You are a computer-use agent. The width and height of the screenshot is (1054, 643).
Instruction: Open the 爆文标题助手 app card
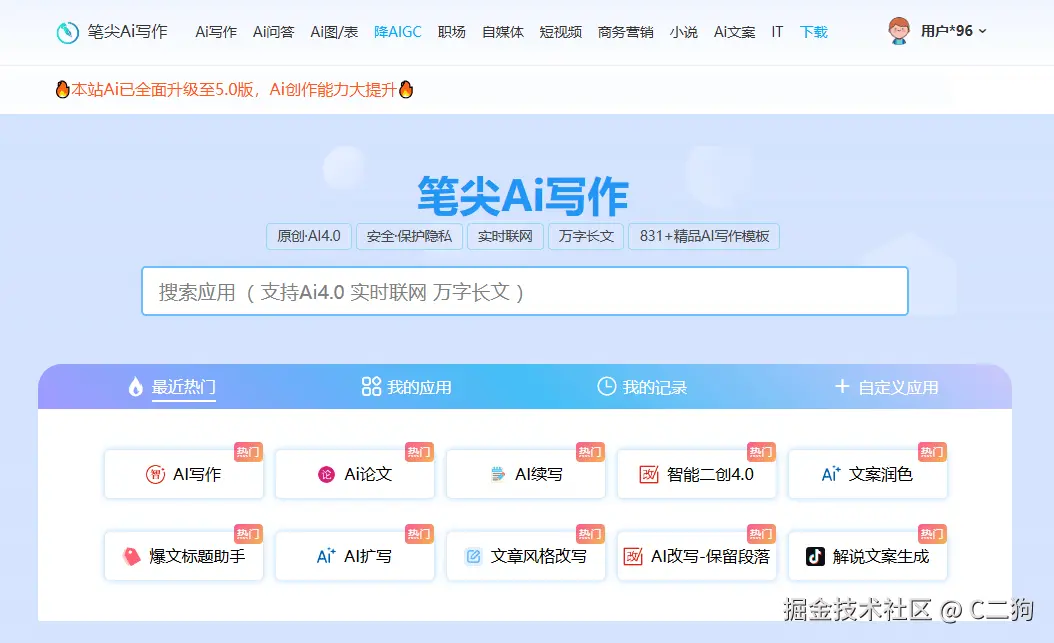[184, 556]
